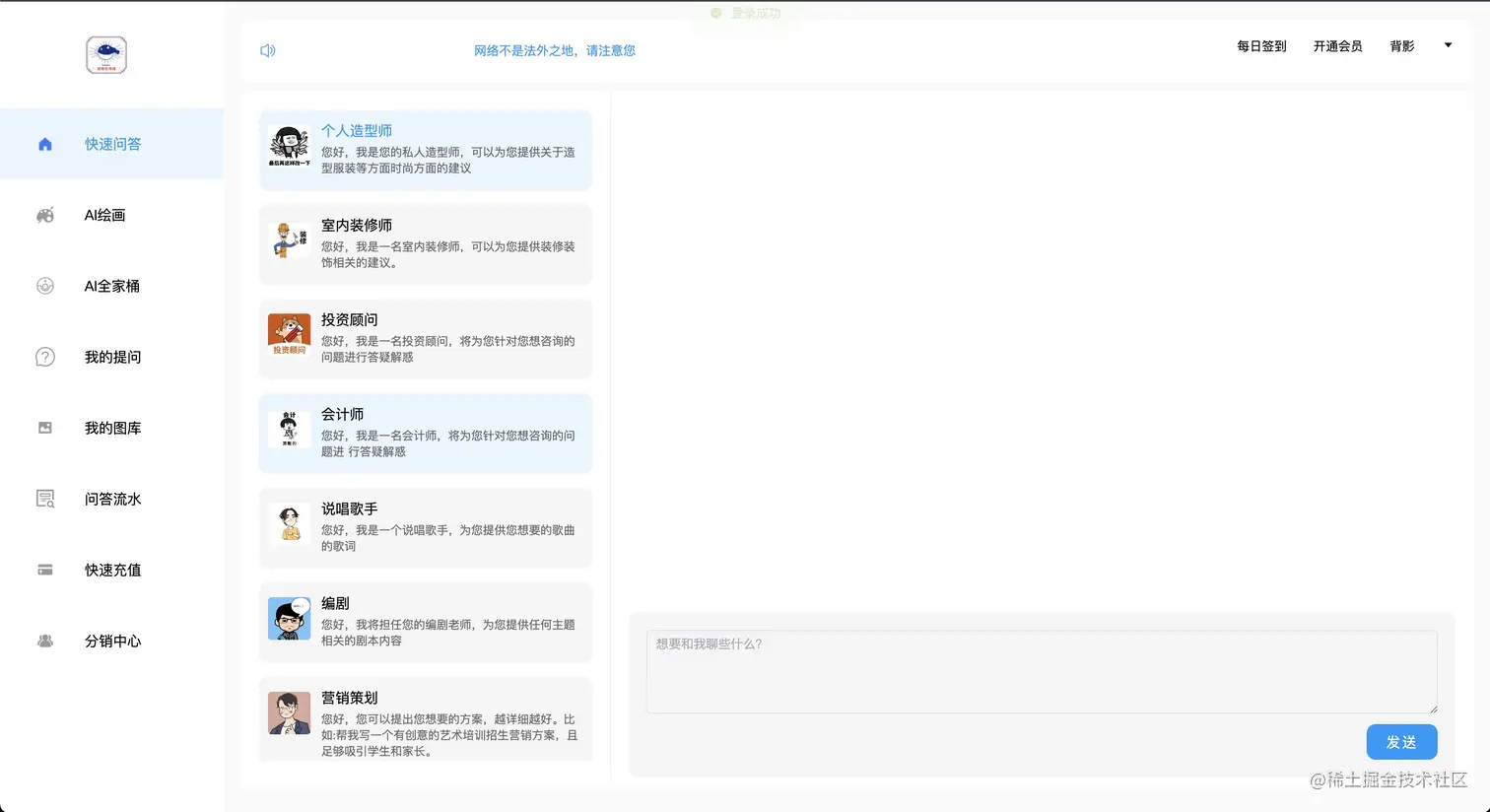Select the 室内装修师 title
Screen dimensions: 1490x812
(357, 225)
